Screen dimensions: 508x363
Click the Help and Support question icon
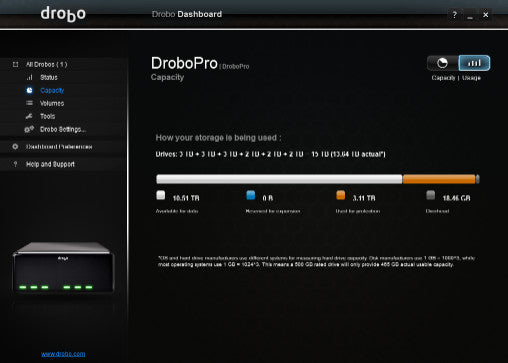15,164
